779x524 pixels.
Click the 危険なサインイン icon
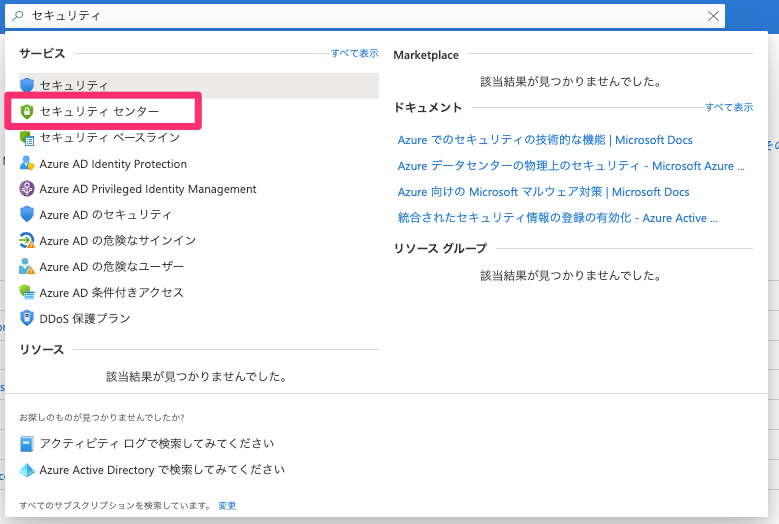coord(27,240)
